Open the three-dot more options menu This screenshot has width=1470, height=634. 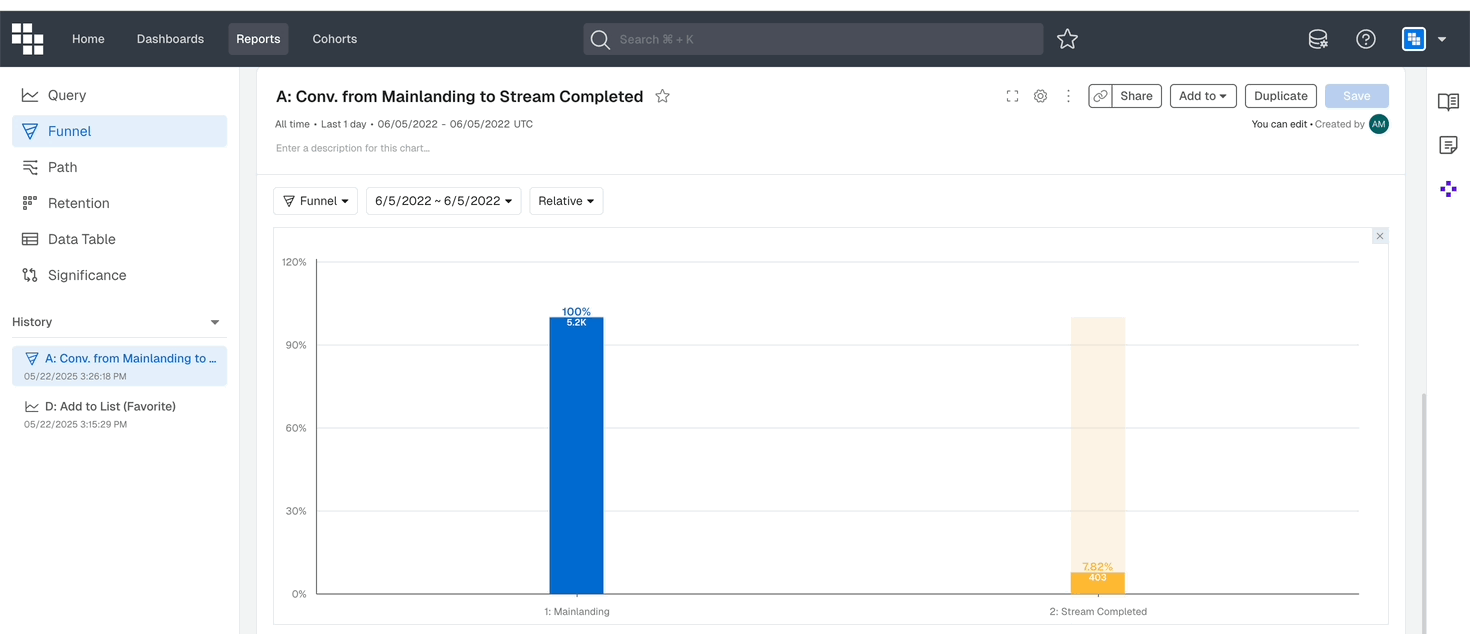tap(1068, 96)
